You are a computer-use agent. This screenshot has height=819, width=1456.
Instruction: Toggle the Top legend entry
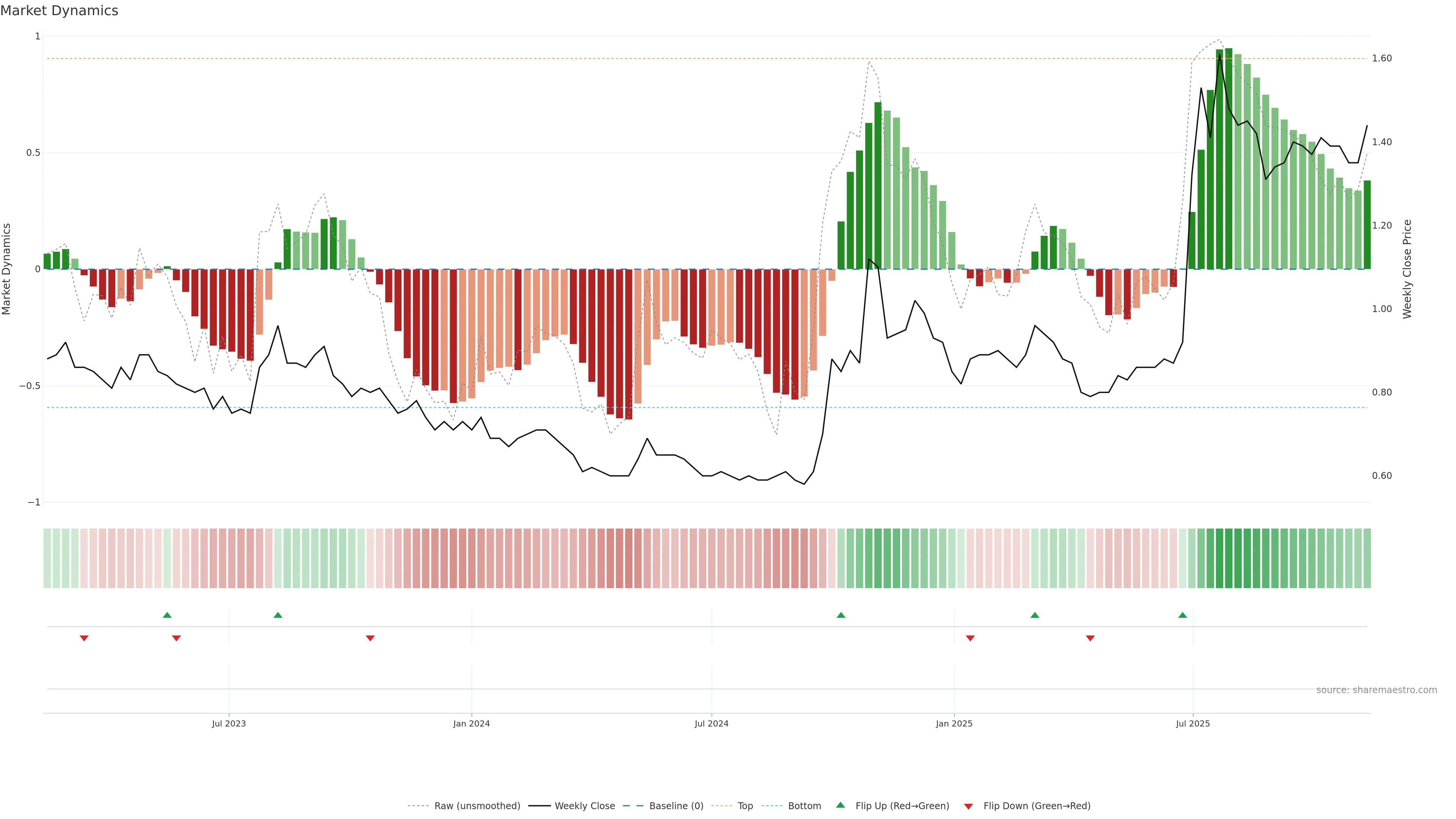pos(745,806)
